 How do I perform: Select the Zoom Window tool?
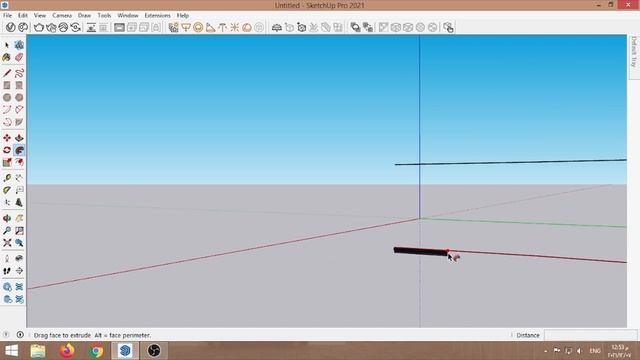pos(19,231)
